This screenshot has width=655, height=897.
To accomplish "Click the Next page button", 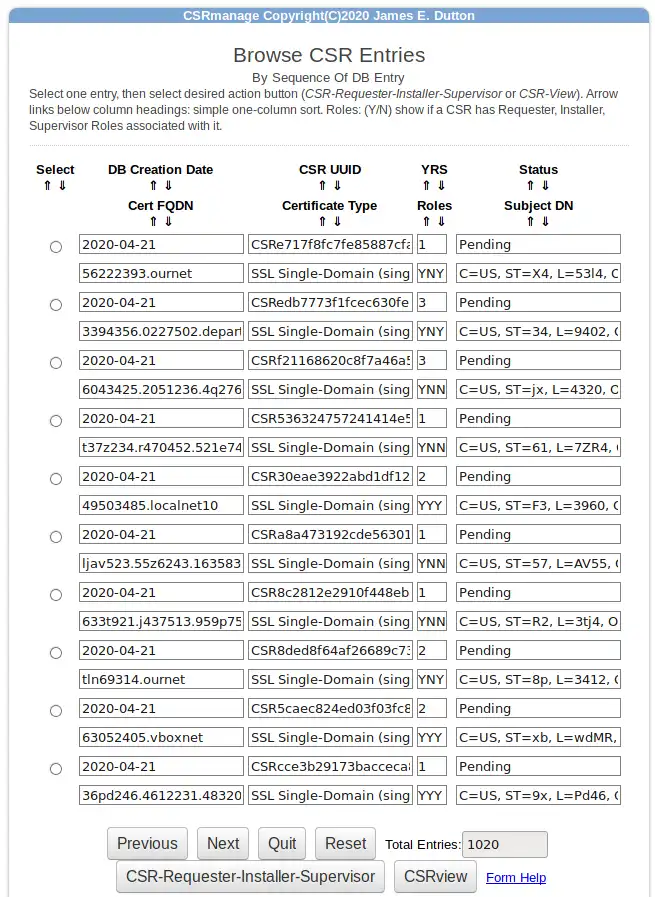I will (x=223, y=843).
